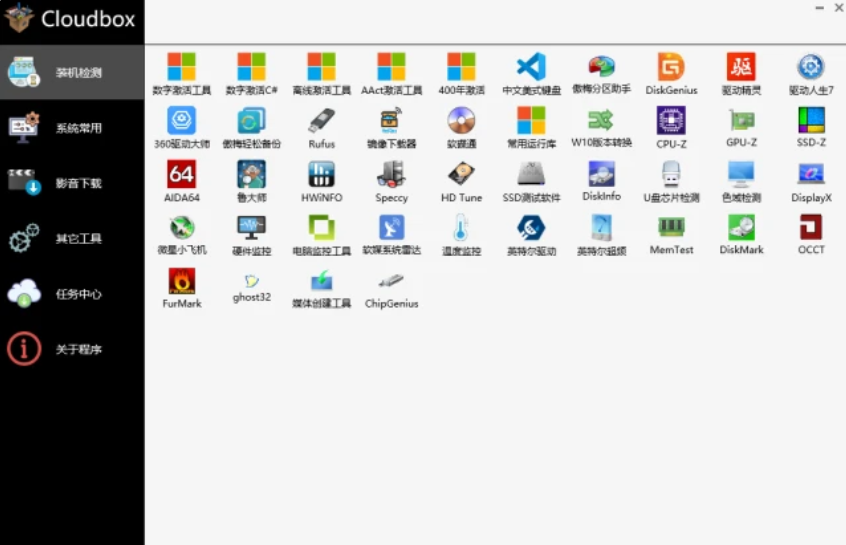Viewport: 846px width, 545px height.
Task: Launch W10版本转换
Action: 602,128
